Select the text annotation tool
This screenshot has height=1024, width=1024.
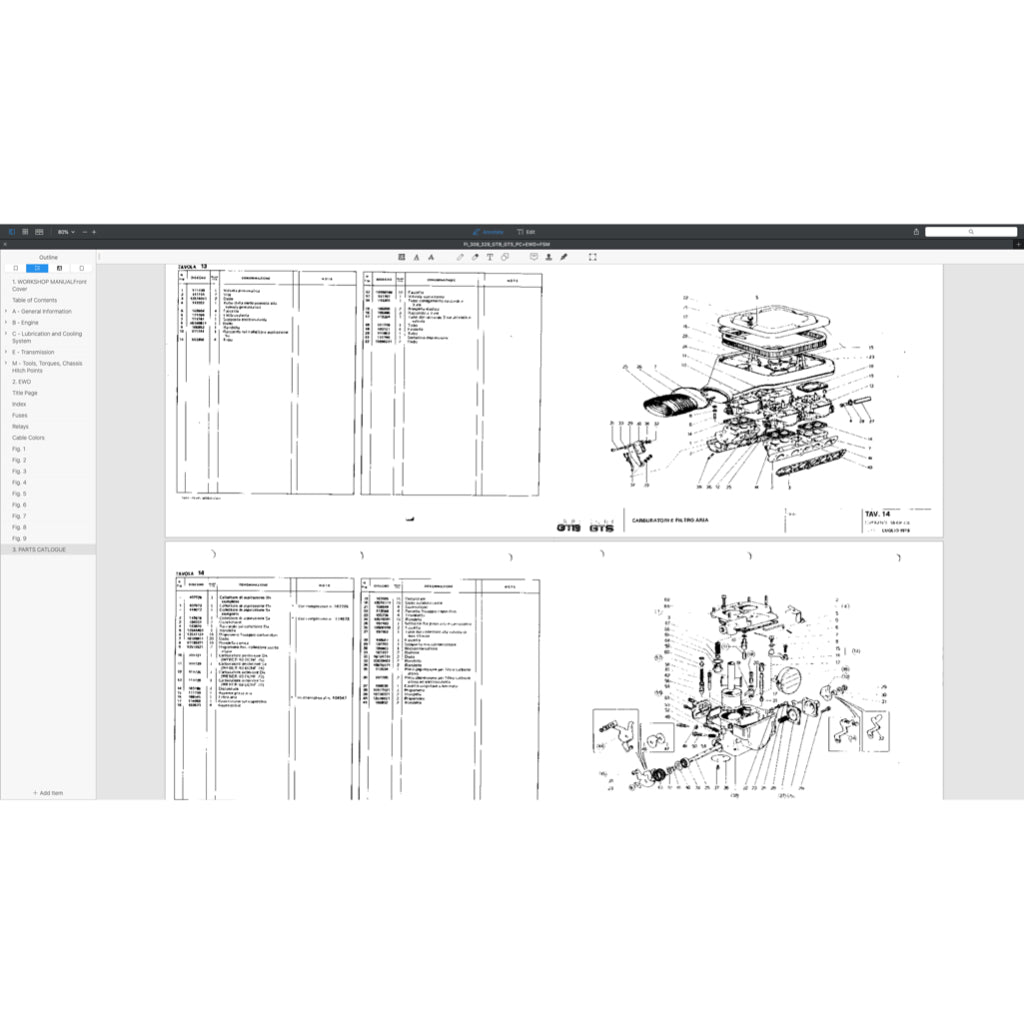click(x=490, y=257)
